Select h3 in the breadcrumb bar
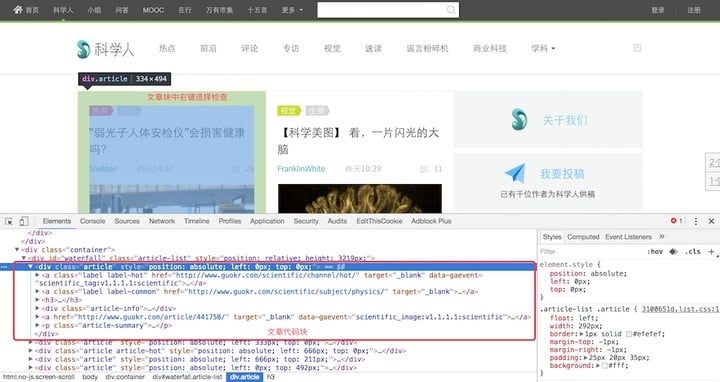The image size is (720, 382). 270,377
